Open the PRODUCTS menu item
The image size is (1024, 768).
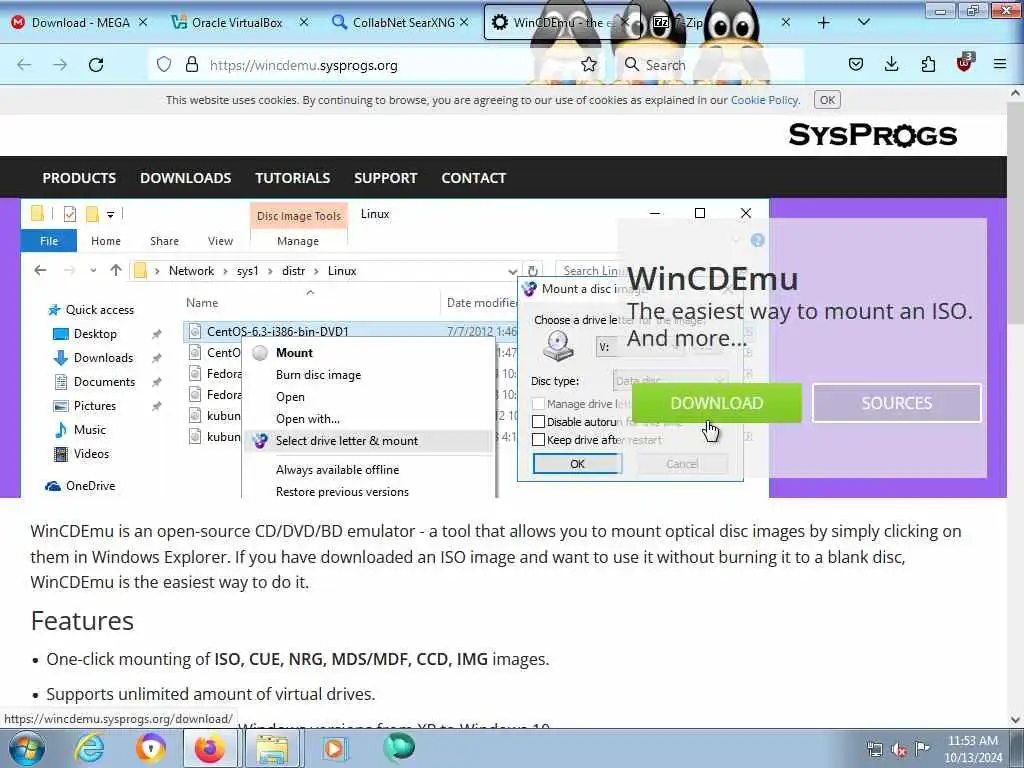(x=79, y=178)
